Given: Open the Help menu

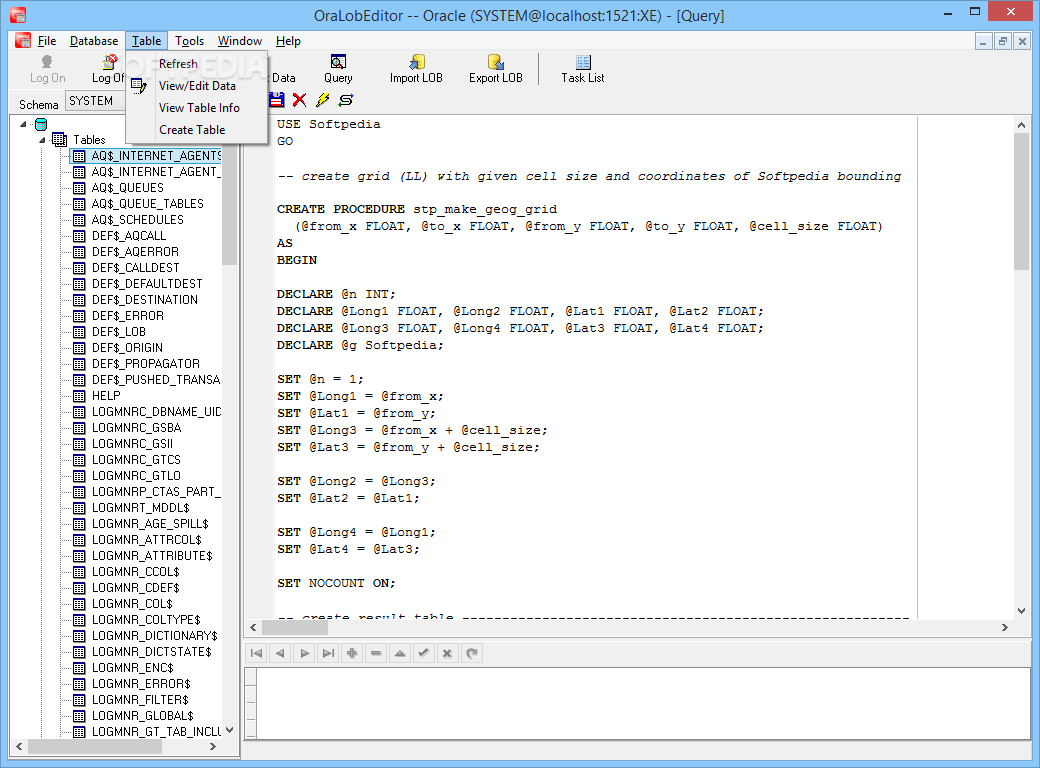Looking at the screenshot, I should tap(288, 41).
